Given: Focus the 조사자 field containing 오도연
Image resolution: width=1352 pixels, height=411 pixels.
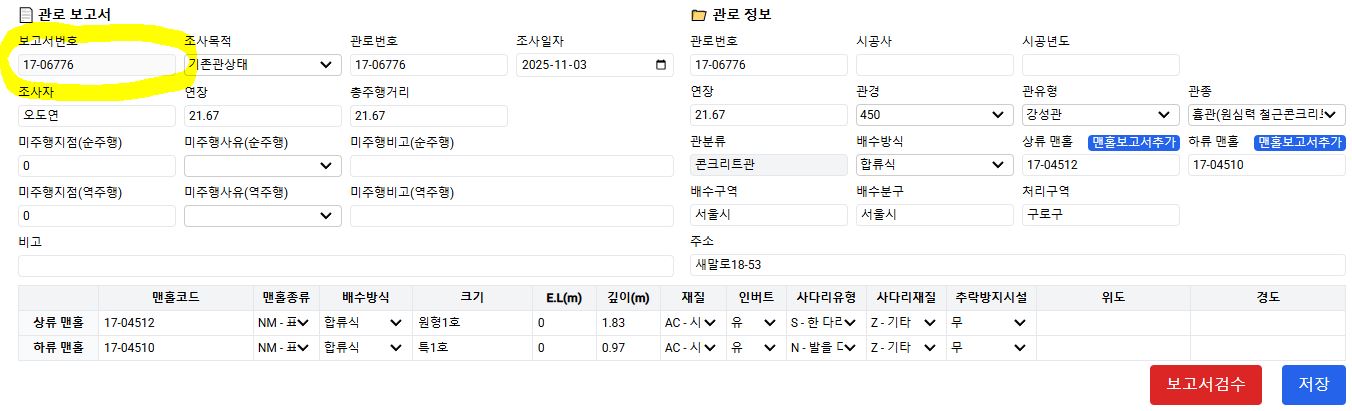Looking at the screenshot, I should tap(96, 115).
